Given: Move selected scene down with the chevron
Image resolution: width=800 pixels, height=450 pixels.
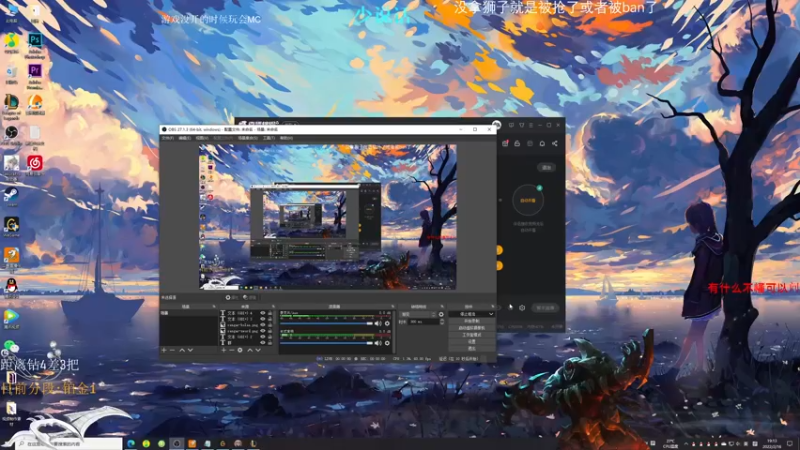Looking at the screenshot, I should tap(190, 350).
